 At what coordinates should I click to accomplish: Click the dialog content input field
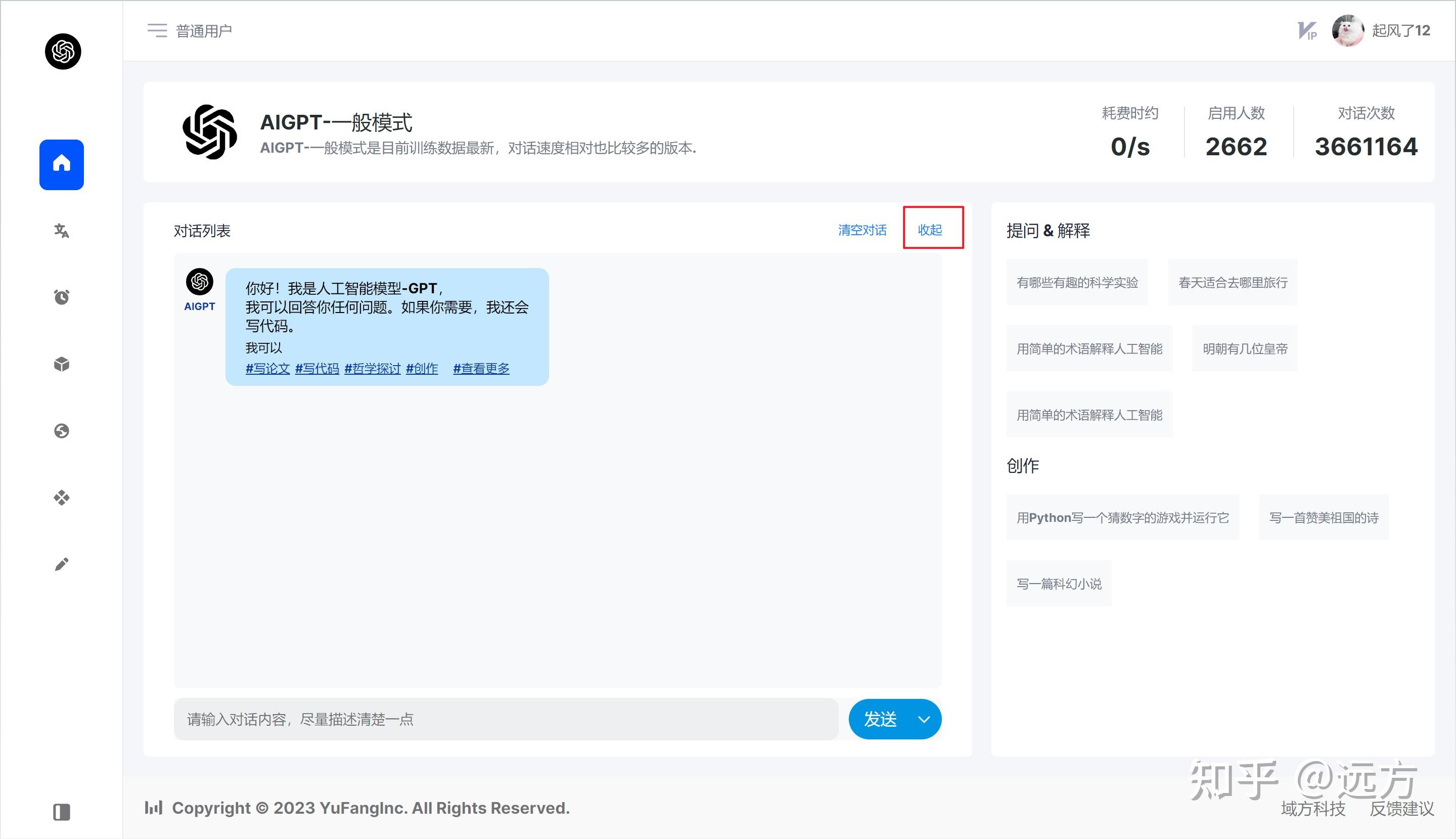(506, 719)
